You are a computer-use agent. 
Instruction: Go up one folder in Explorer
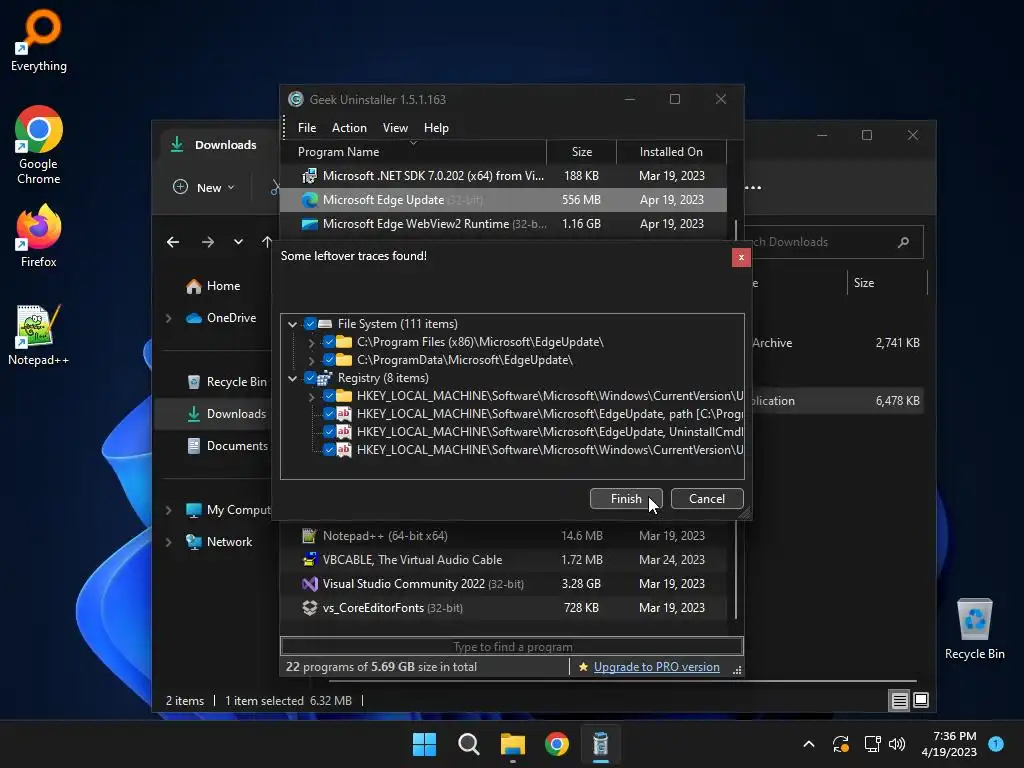(266, 242)
